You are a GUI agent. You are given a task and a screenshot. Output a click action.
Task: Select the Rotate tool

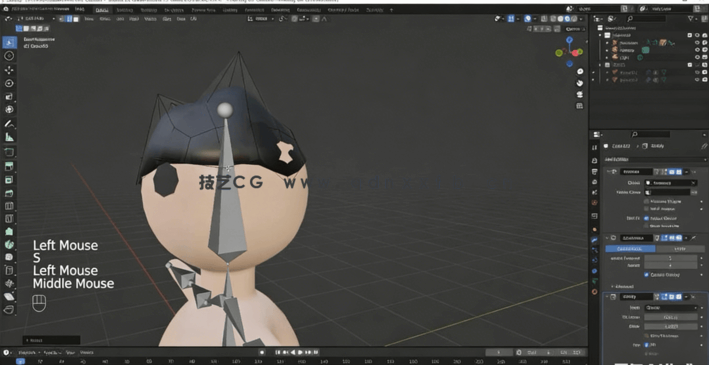point(9,84)
